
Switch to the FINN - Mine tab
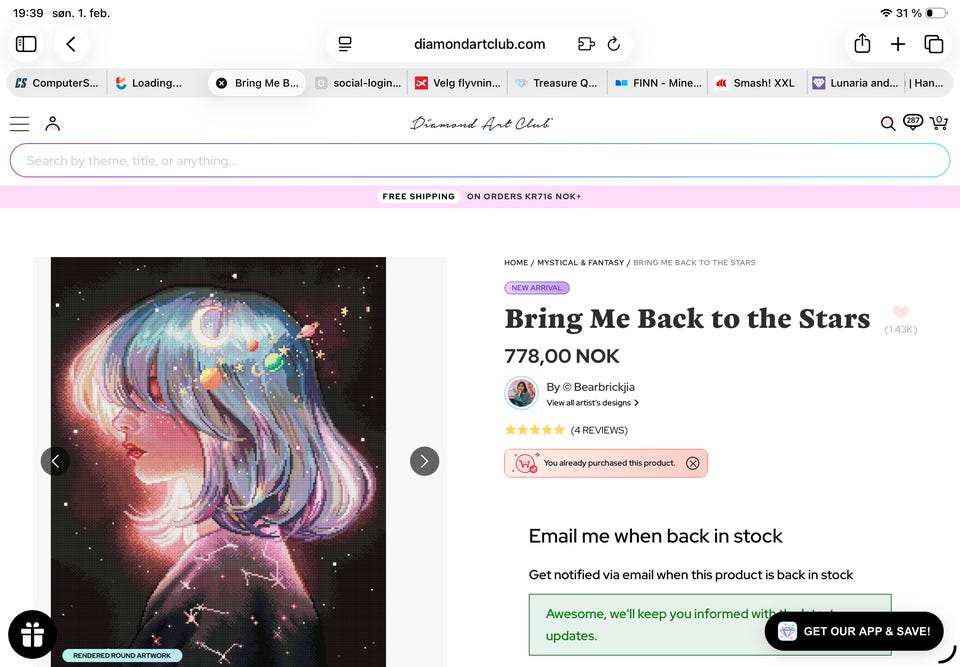(658, 83)
